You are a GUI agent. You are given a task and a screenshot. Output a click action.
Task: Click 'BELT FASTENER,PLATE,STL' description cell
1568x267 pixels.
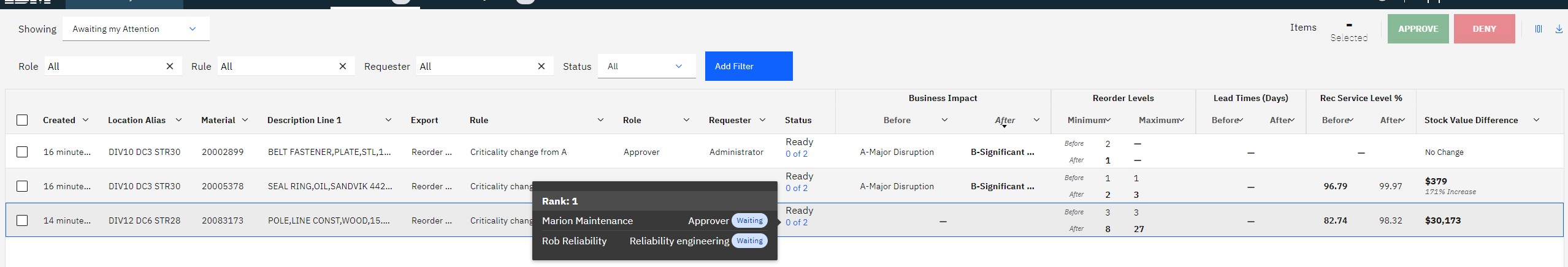coord(329,152)
